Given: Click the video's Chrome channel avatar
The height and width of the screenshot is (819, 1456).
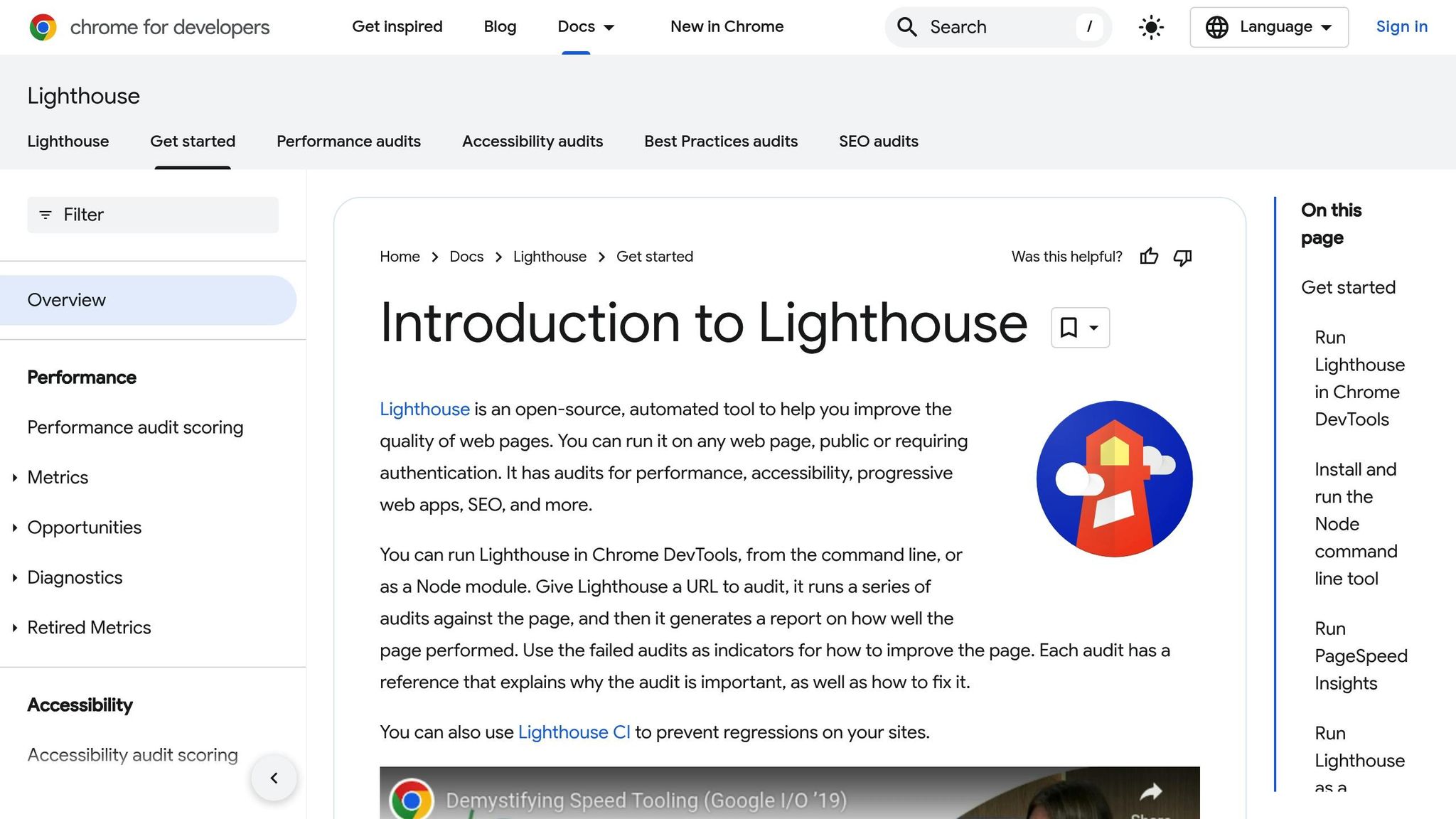Looking at the screenshot, I should coord(411,800).
